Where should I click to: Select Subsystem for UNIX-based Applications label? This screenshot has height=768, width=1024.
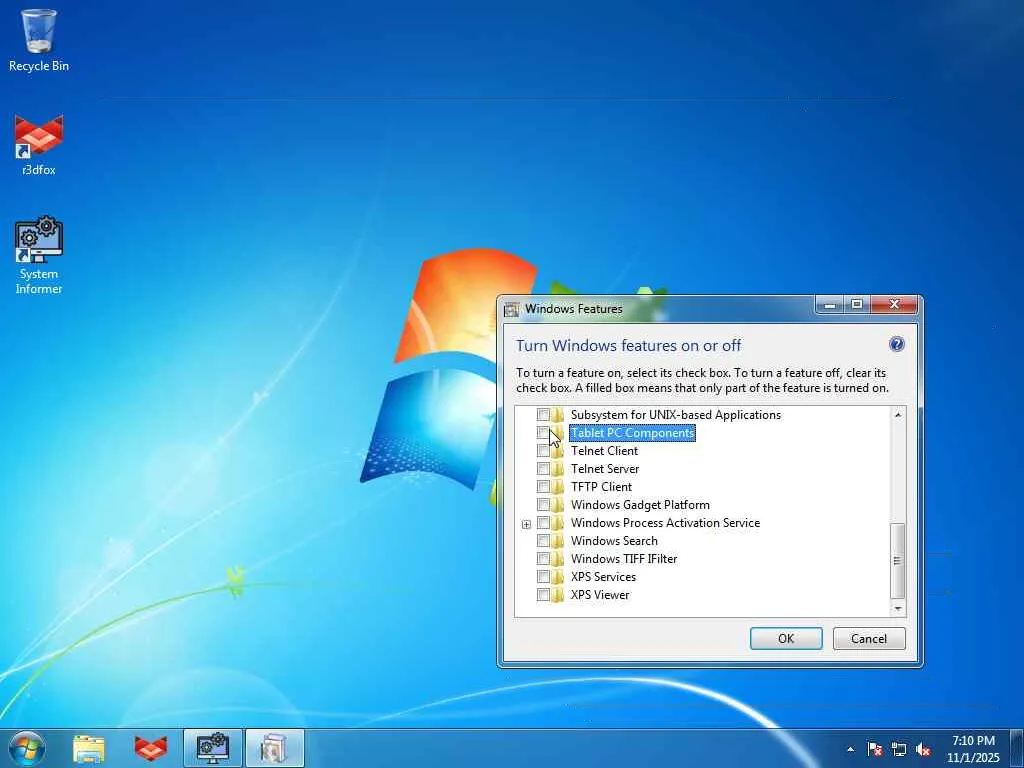click(675, 415)
